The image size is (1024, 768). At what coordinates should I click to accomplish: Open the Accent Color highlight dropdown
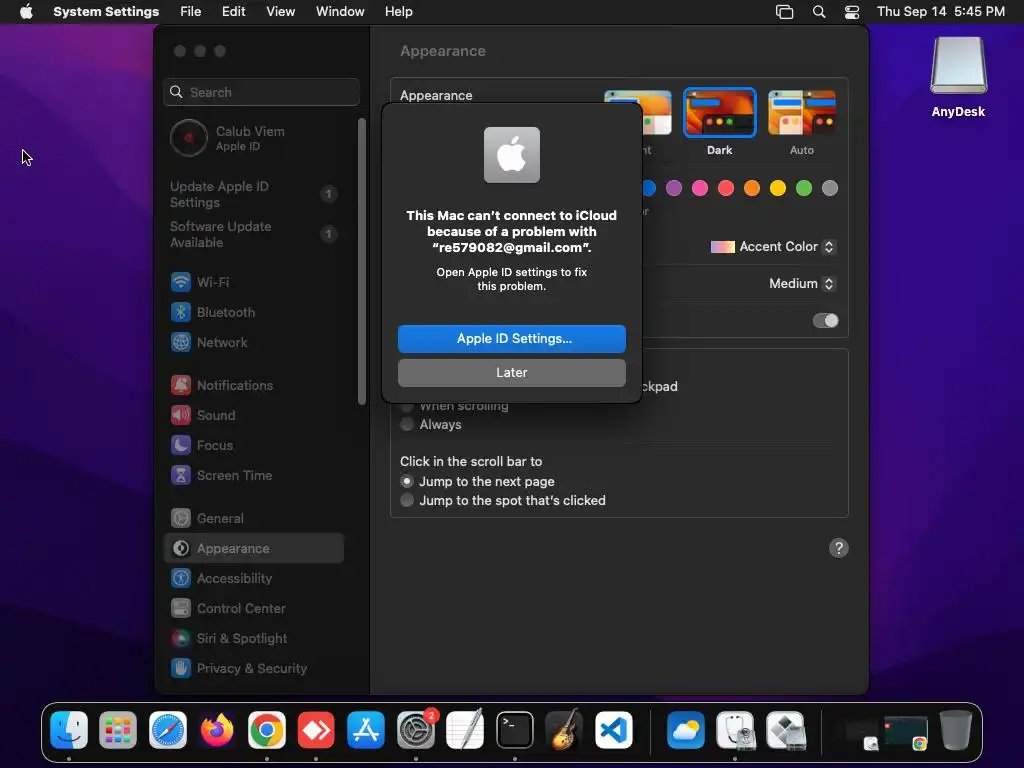[x=773, y=247]
